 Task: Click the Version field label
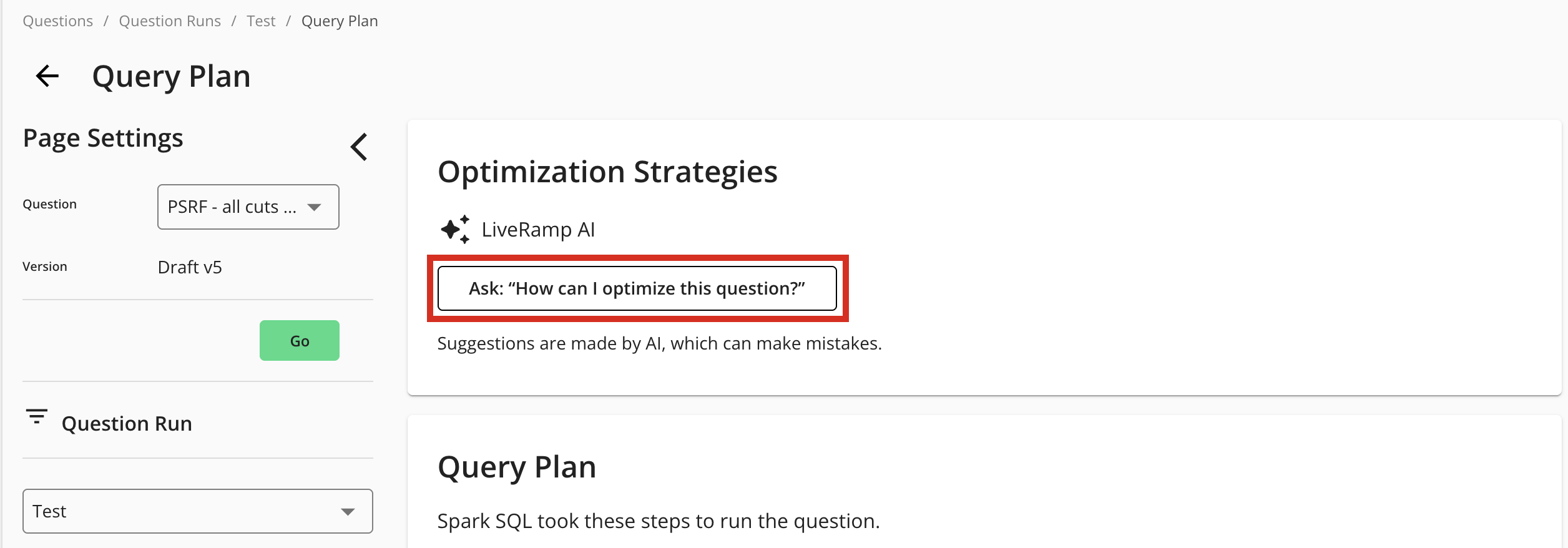[x=45, y=267]
